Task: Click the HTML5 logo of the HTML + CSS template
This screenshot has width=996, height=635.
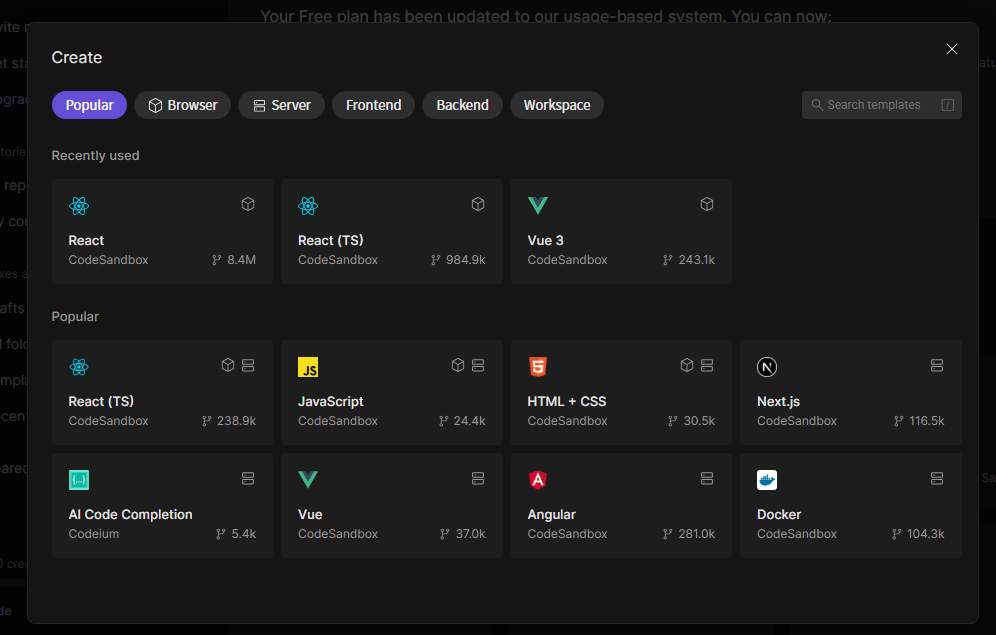Action: click(x=537, y=366)
